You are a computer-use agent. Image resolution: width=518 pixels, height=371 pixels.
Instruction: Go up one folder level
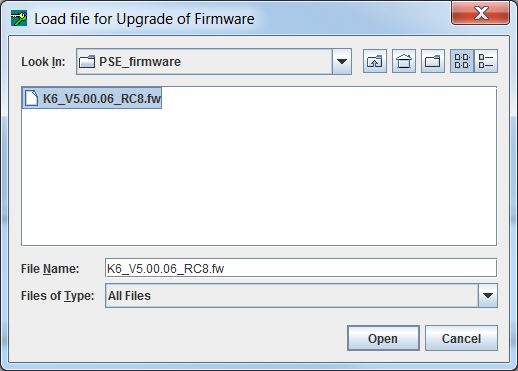(x=375, y=61)
